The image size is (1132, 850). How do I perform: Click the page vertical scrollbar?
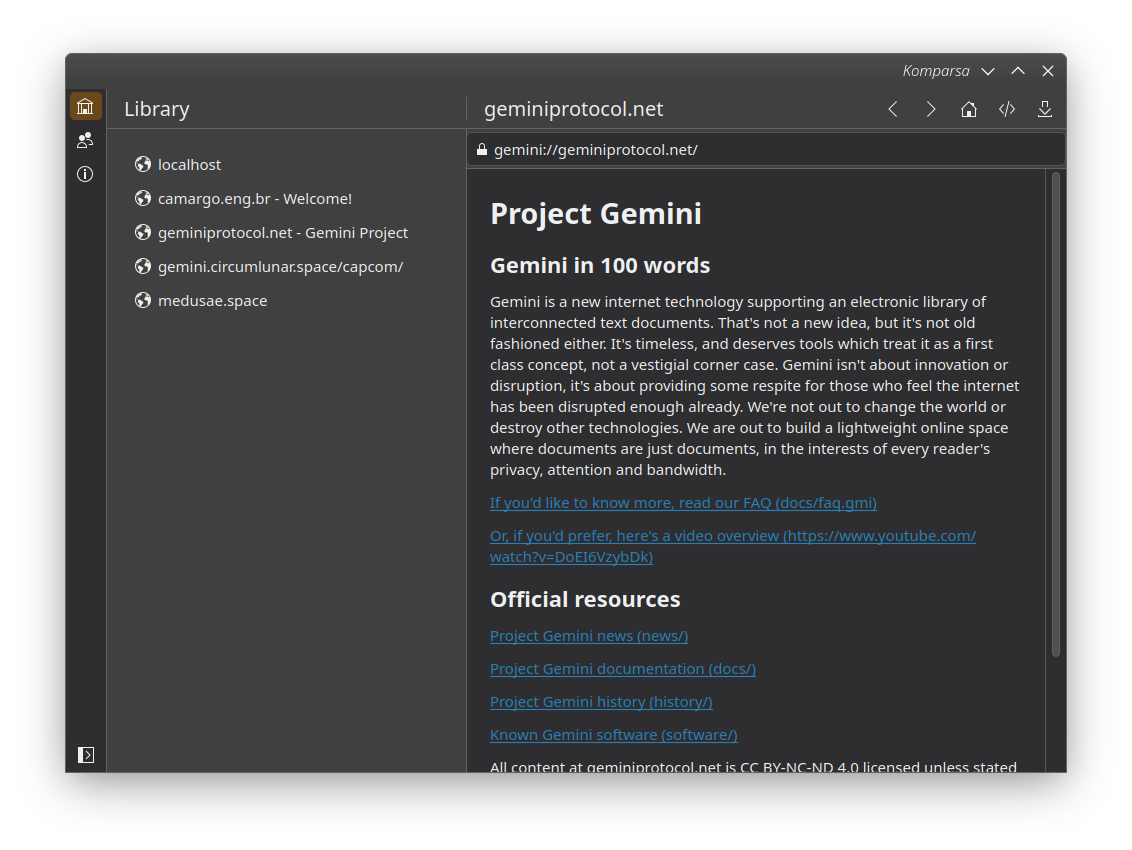[x=1055, y=415]
